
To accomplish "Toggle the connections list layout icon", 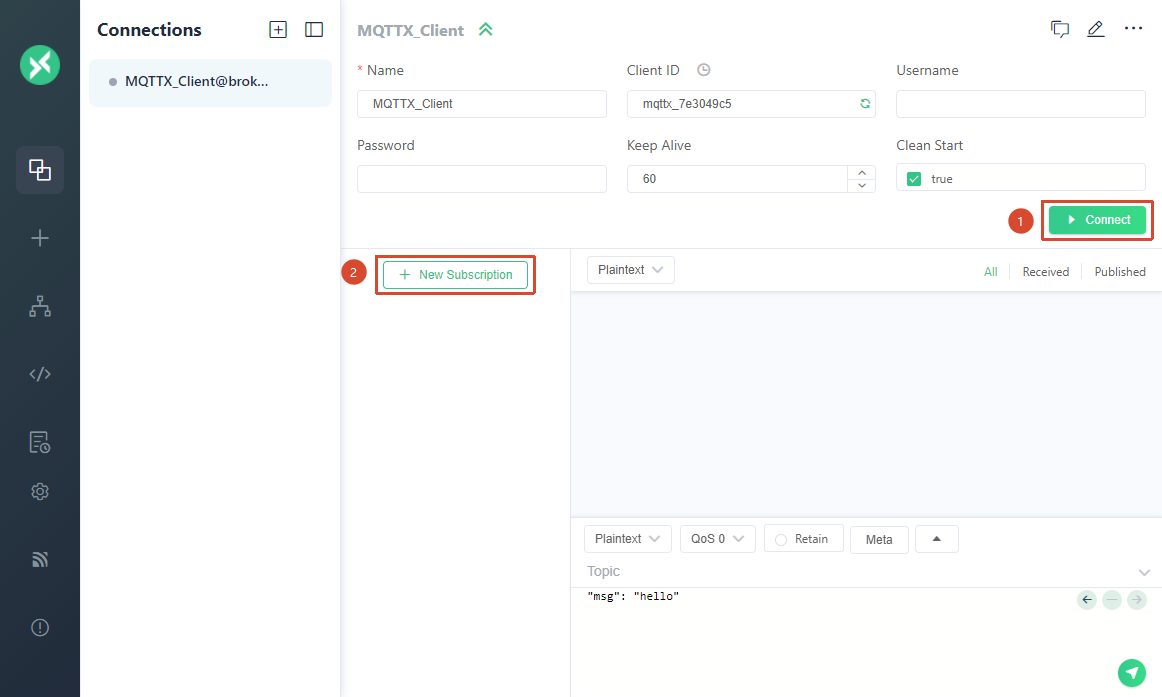I will (x=314, y=30).
